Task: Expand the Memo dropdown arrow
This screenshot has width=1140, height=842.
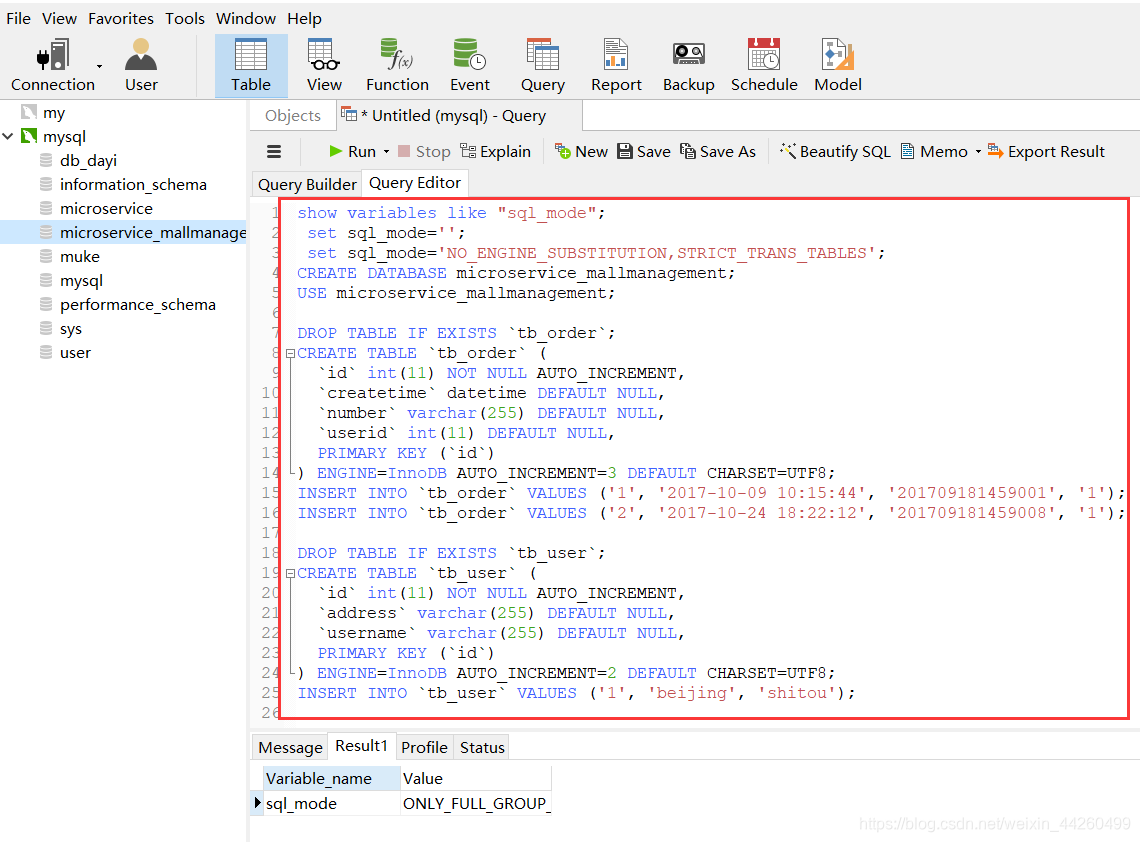Action: coord(978,151)
